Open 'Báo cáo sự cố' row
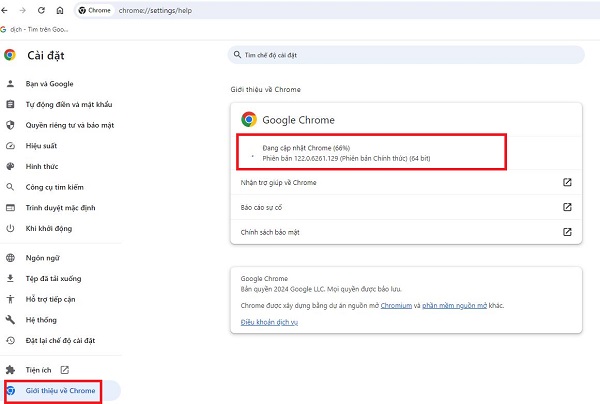600x404 pixels. [406, 207]
